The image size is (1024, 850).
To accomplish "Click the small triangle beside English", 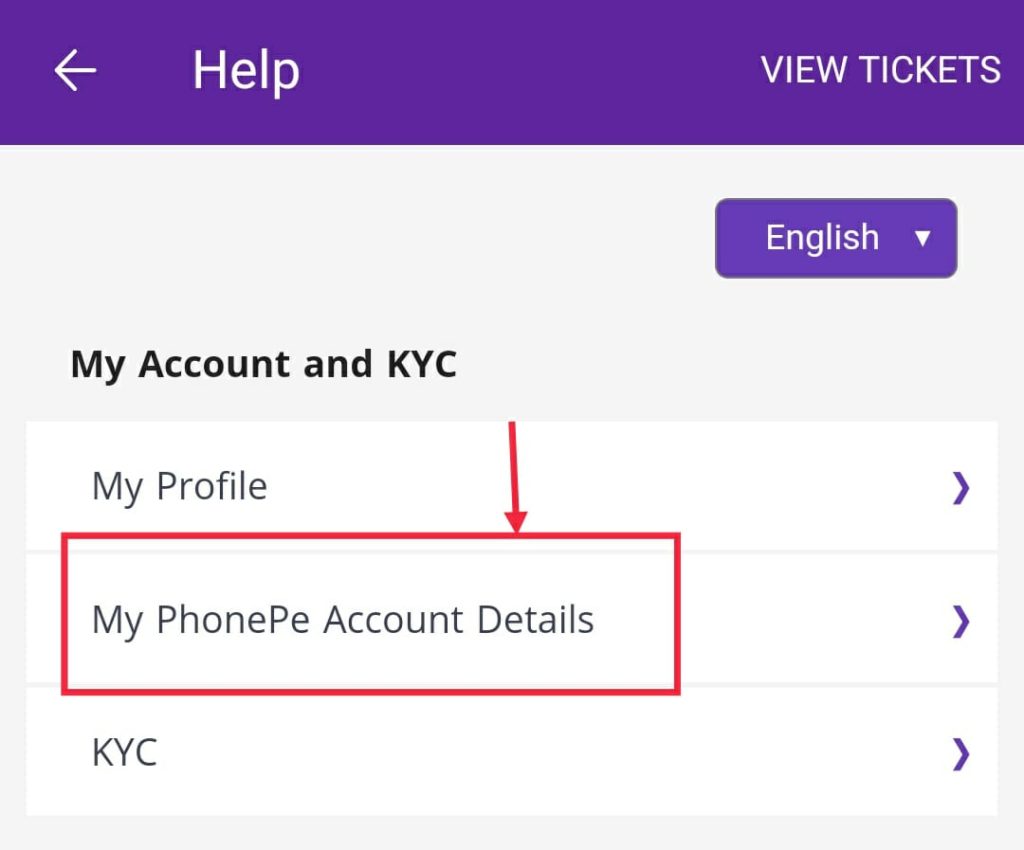I will (x=923, y=239).
